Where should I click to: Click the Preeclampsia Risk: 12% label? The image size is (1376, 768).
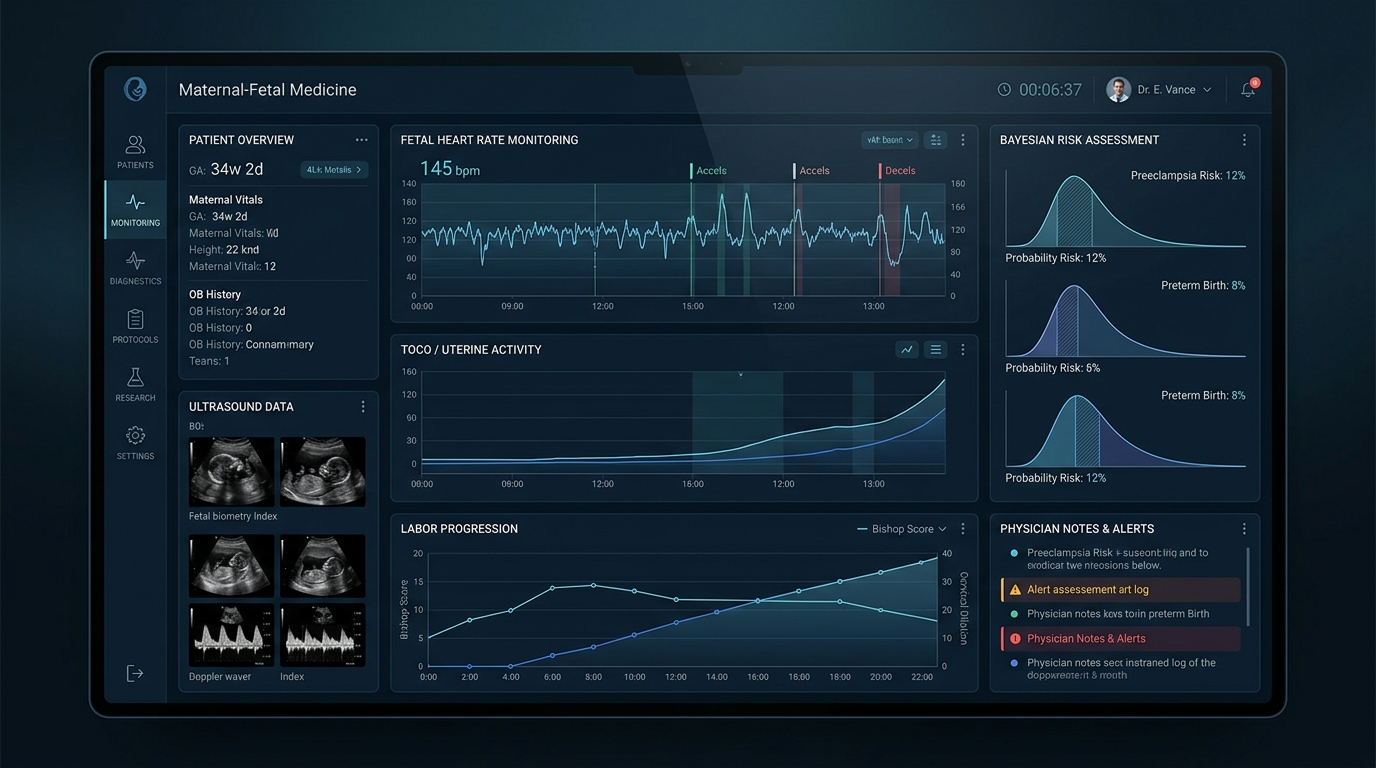[1188, 176]
